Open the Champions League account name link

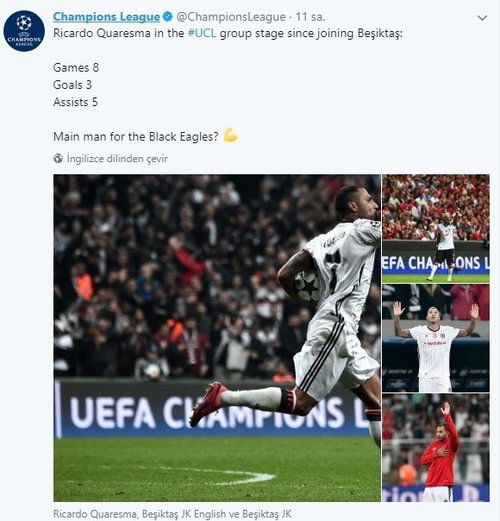pyautogui.click(x=107, y=17)
